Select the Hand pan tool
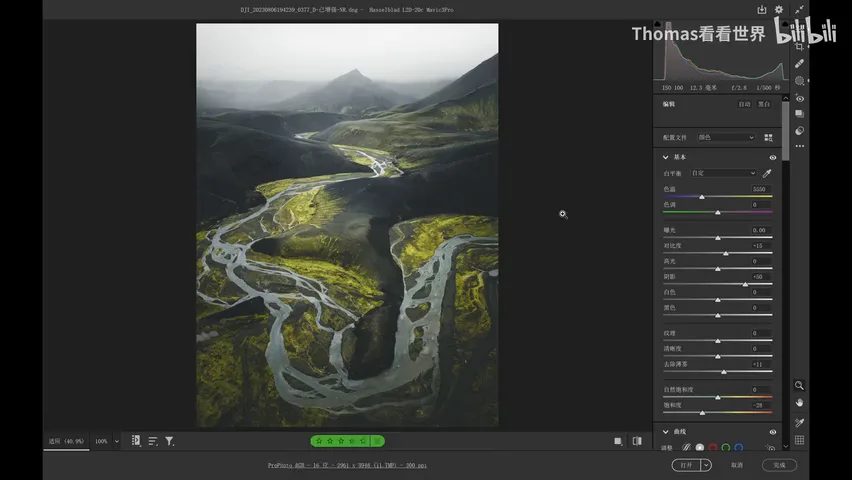 click(x=799, y=403)
